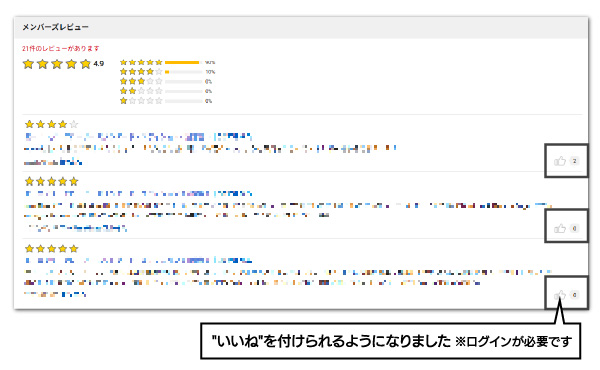The width and height of the screenshot is (600, 370).
Task: Click the five-star rating of second review
Action: (x=52, y=181)
